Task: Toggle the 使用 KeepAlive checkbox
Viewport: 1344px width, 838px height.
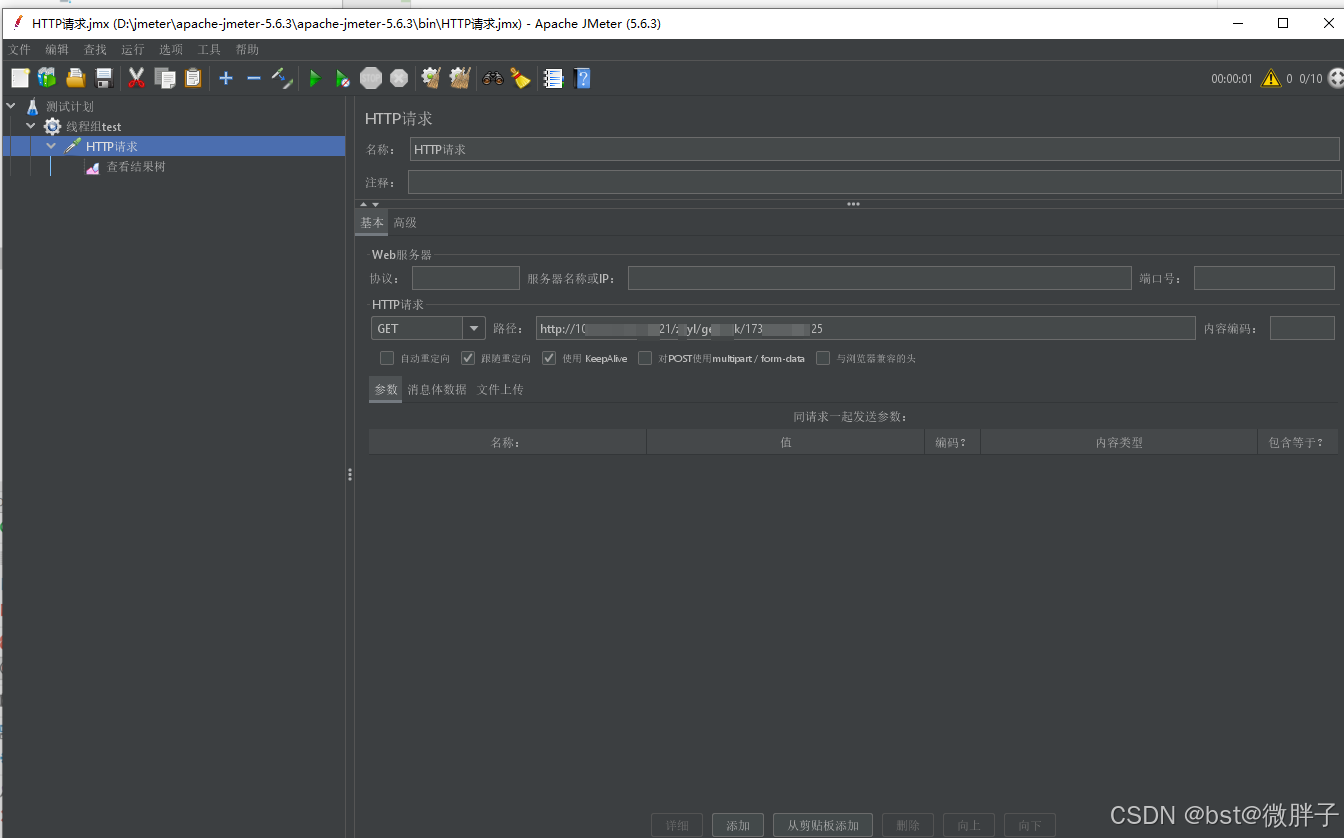Action: coord(549,358)
